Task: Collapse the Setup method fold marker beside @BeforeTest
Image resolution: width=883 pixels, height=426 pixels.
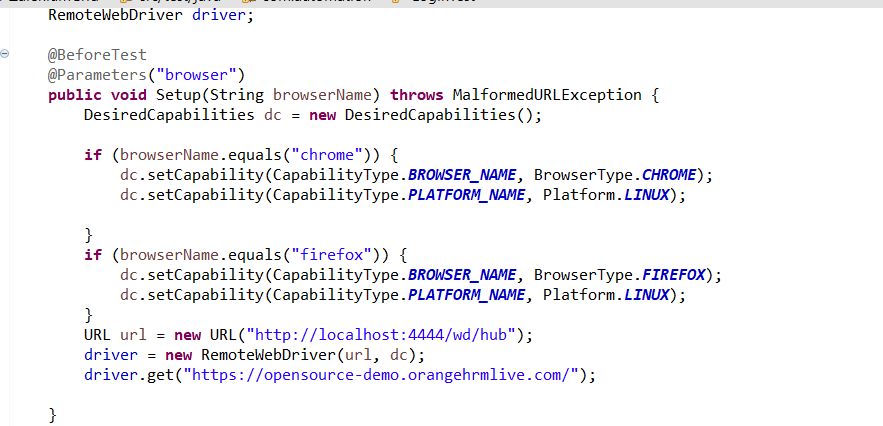Action: (x=5, y=54)
